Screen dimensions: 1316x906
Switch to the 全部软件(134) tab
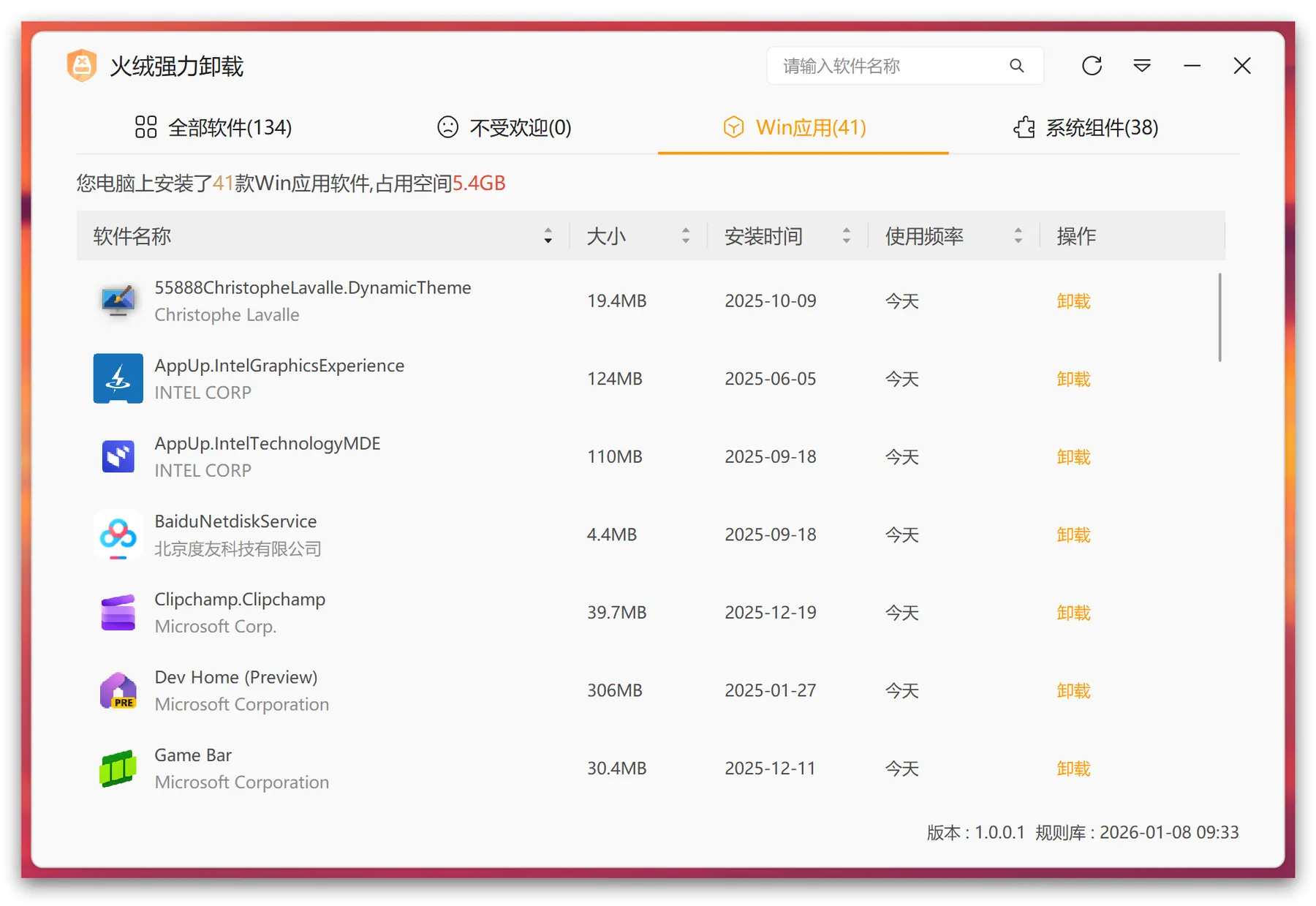[213, 127]
